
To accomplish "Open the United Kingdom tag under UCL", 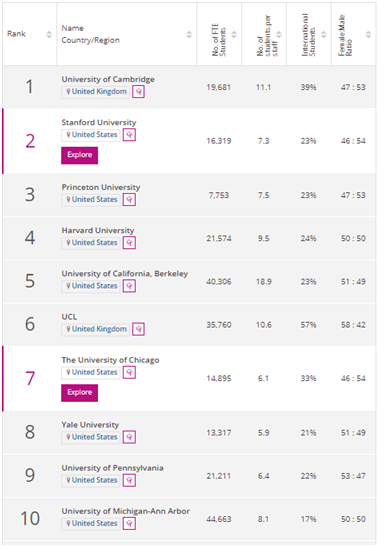I will tap(96, 329).
